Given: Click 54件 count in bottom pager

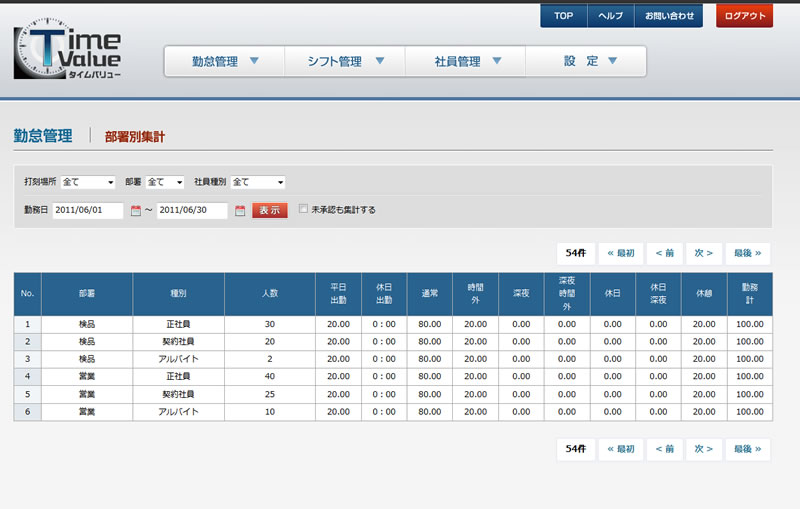Looking at the screenshot, I should coord(576,449).
